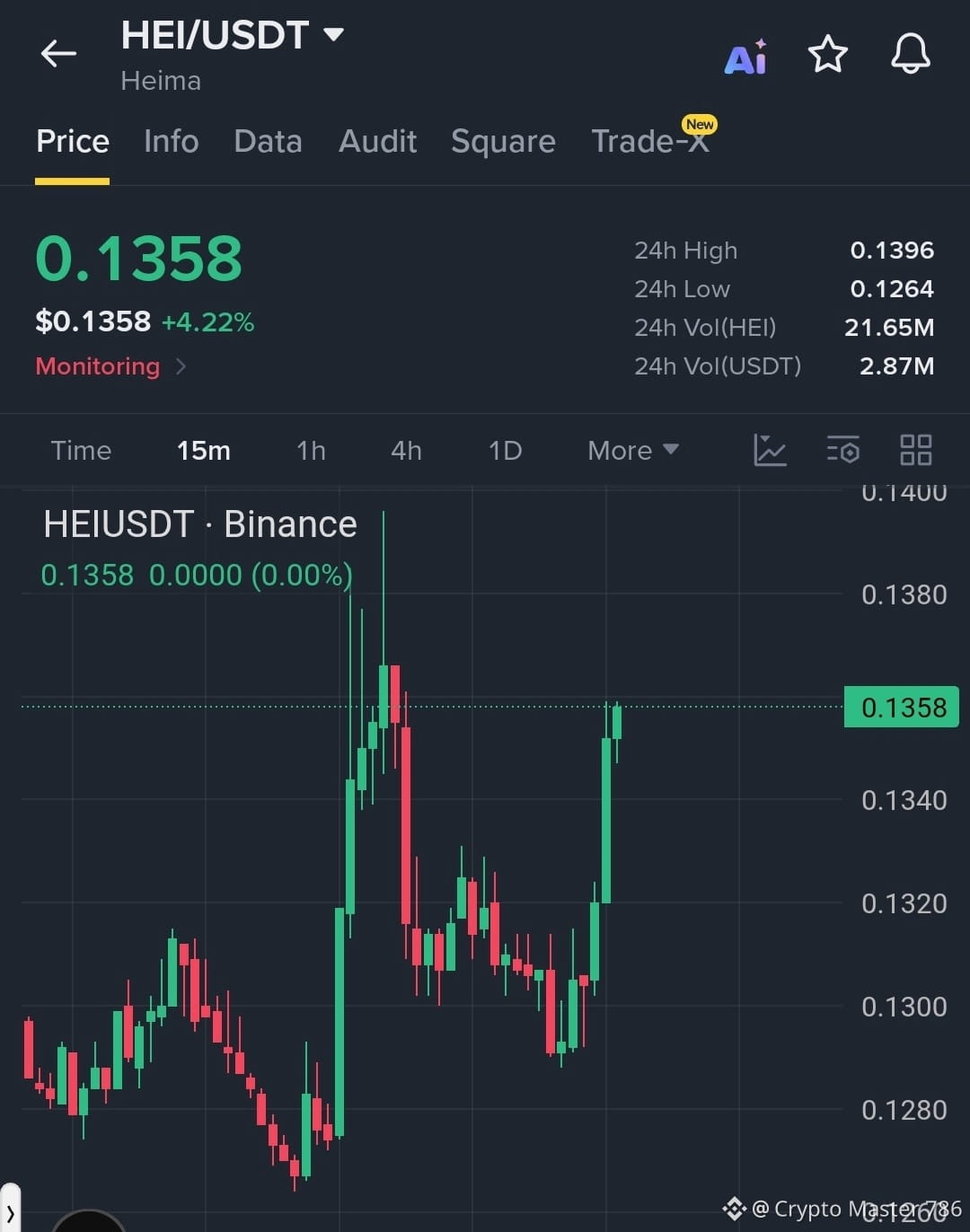Open the Audit tab

pos(378,142)
